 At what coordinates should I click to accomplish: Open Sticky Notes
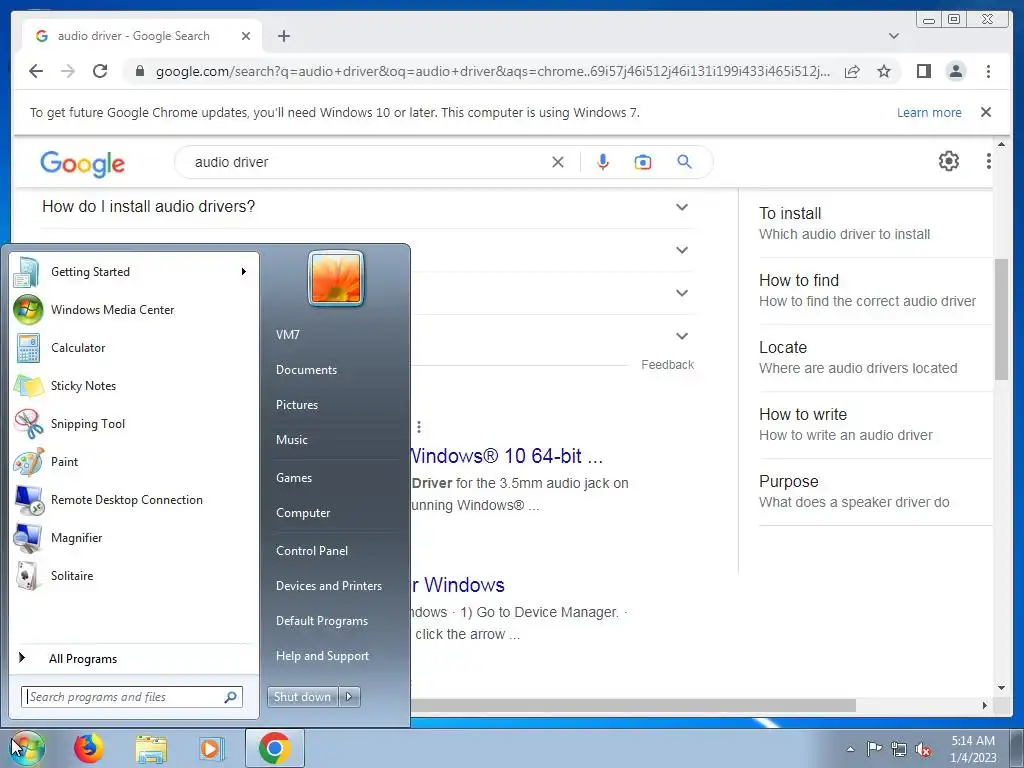point(134,385)
